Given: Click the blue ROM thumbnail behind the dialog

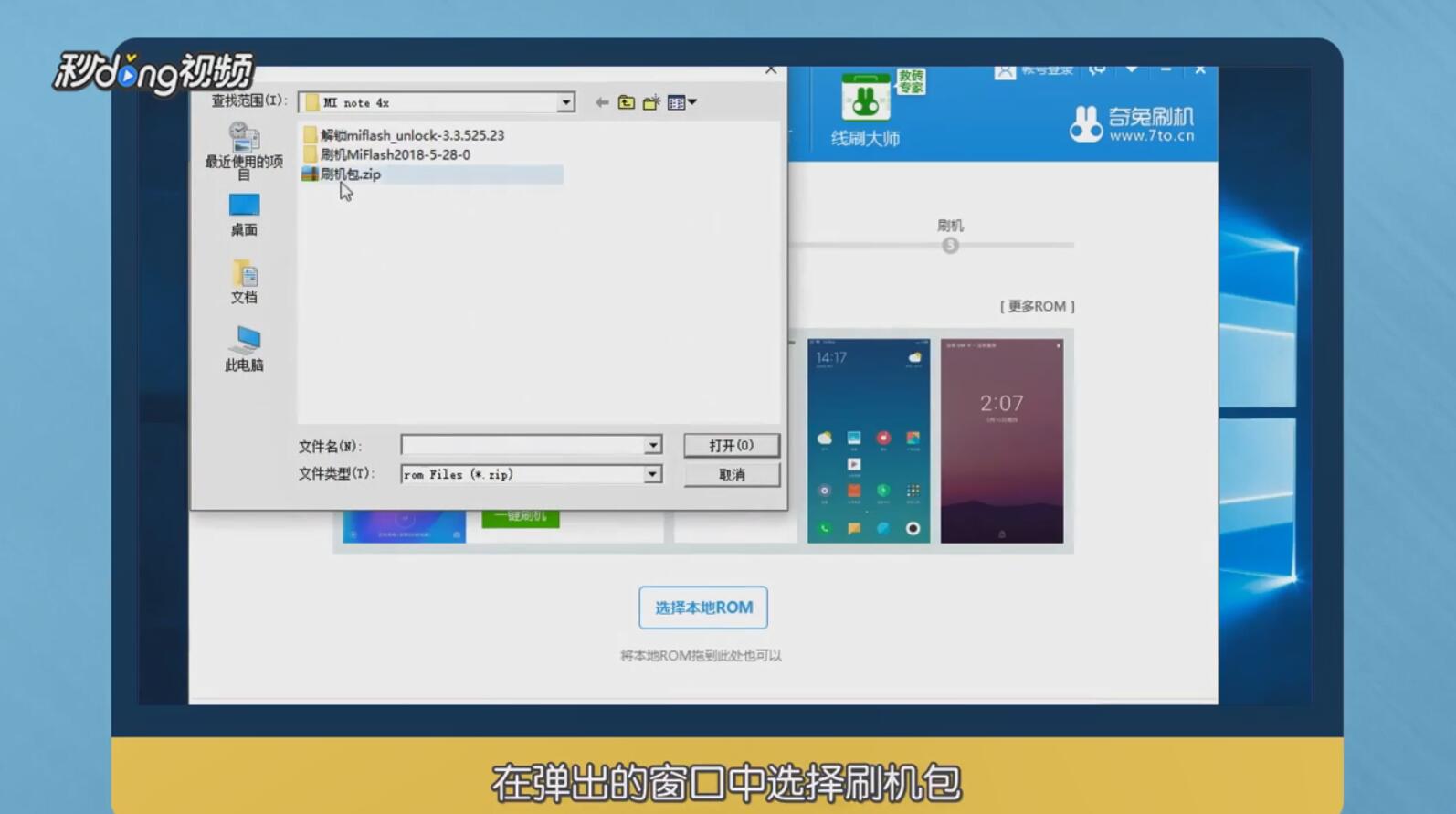Looking at the screenshot, I should (405, 527).
